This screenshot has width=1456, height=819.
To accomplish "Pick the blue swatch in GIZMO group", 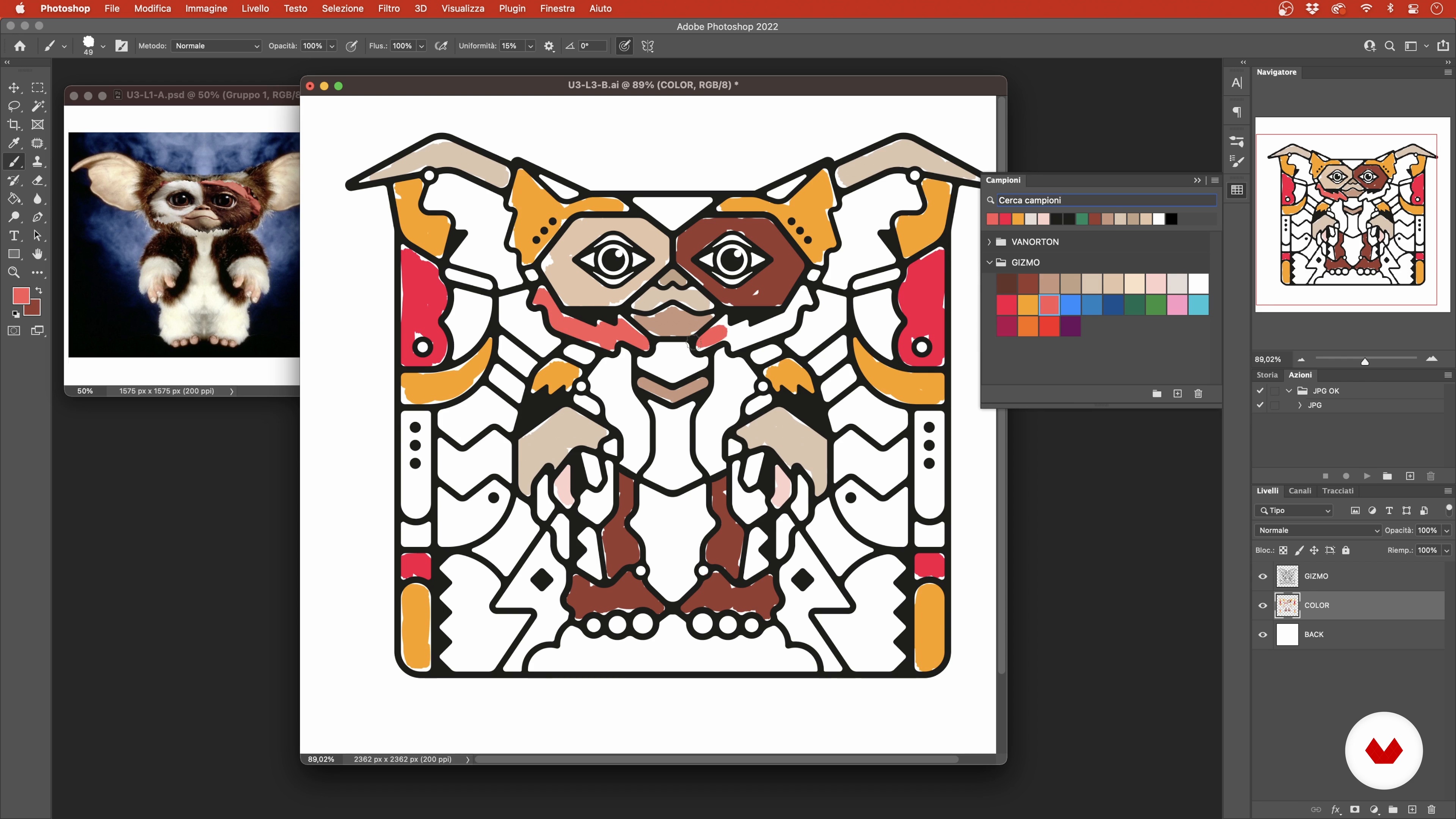I will (1070, 305).
